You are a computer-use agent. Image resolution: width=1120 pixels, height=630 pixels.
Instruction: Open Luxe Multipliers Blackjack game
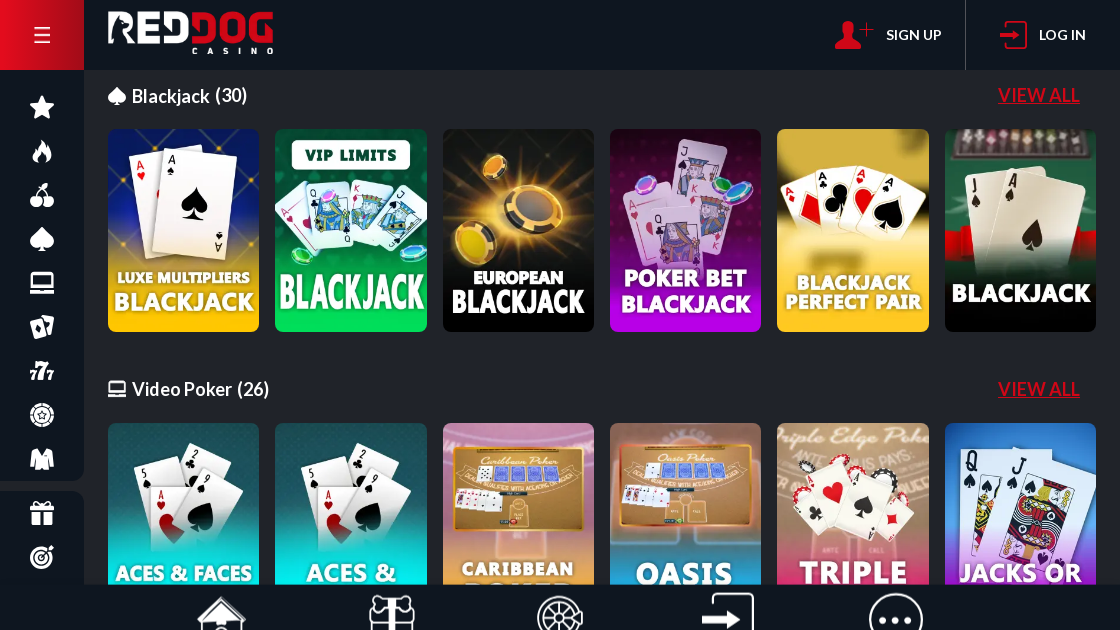(x=184, y=230)
